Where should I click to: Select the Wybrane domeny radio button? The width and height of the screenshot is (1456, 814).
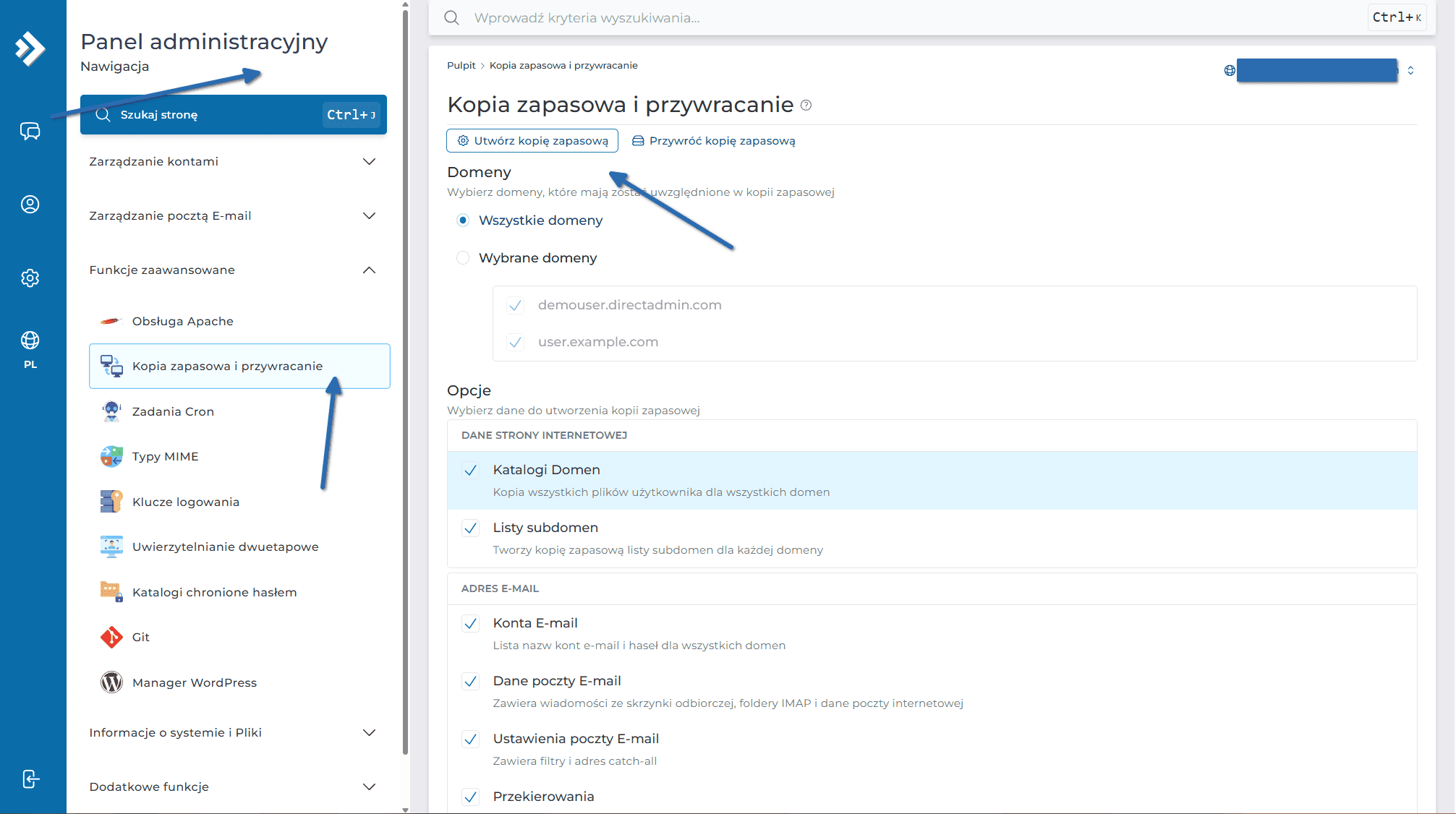coord(463,258)
